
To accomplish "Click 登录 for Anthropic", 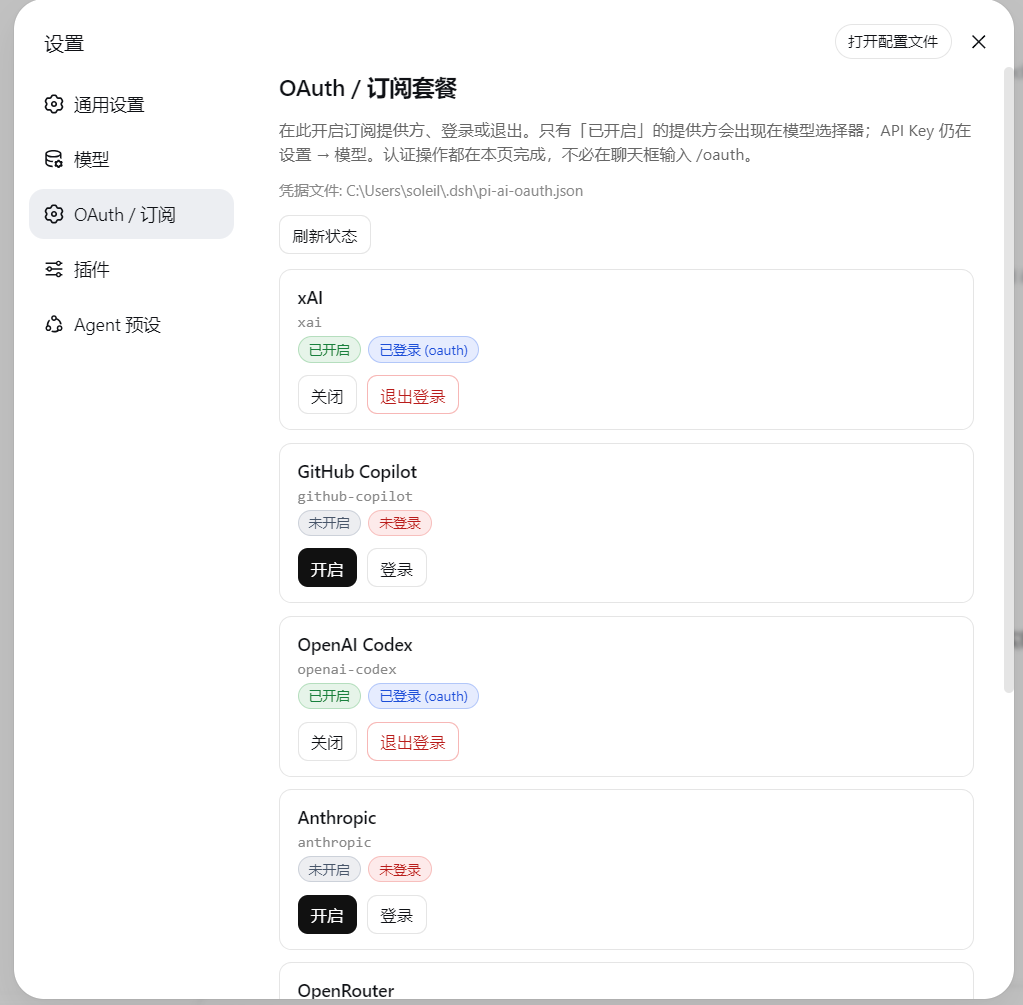I will (397, 914).
